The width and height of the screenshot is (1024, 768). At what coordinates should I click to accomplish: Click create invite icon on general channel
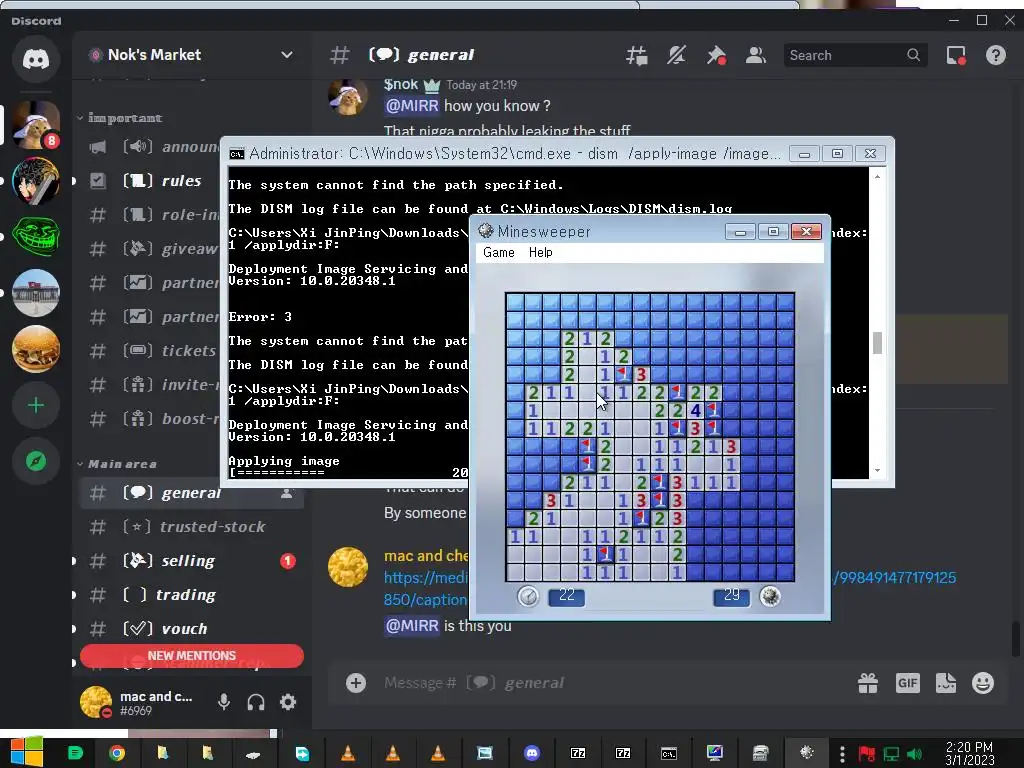click(287, 493)
